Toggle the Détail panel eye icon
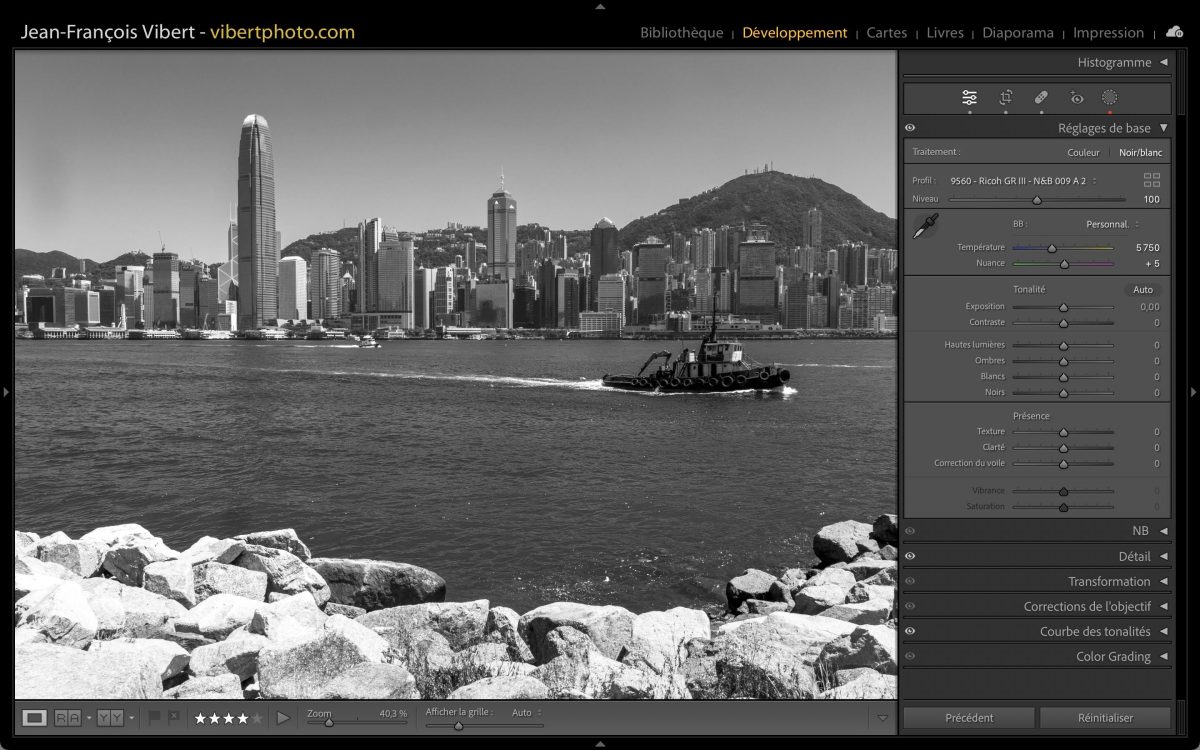1200x750 pixels. pyautogui.click(x=910, y=556)
